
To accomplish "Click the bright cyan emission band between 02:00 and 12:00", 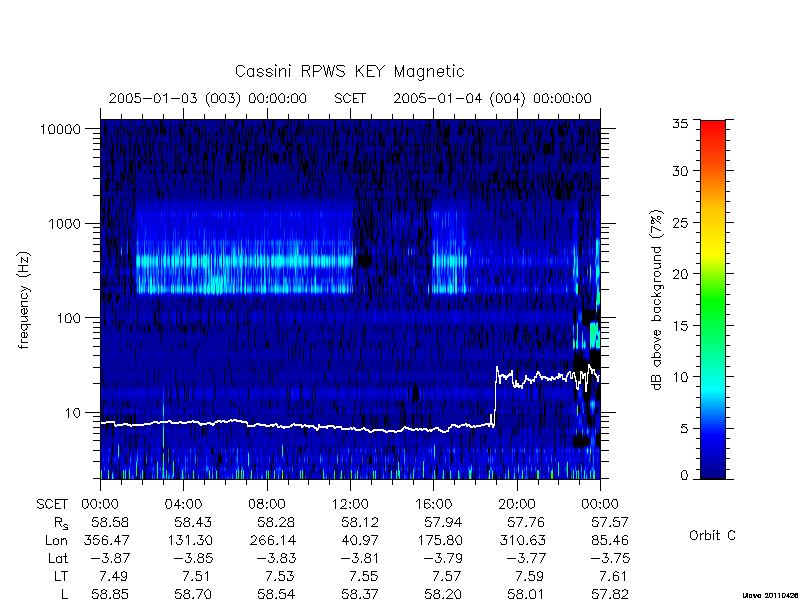I will click(x=245, y=261).
